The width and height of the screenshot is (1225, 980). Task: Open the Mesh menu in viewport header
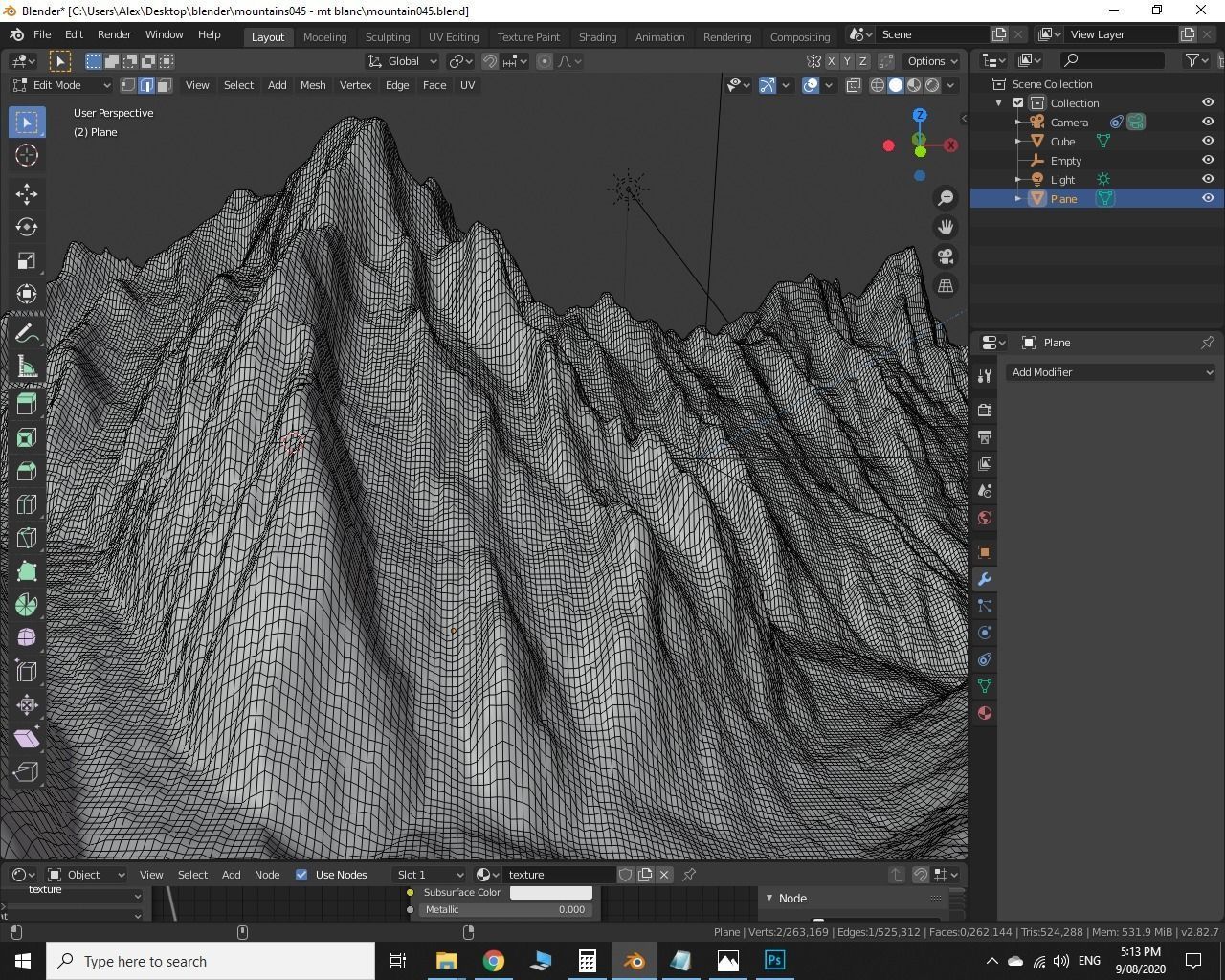(x=313, y=85)
